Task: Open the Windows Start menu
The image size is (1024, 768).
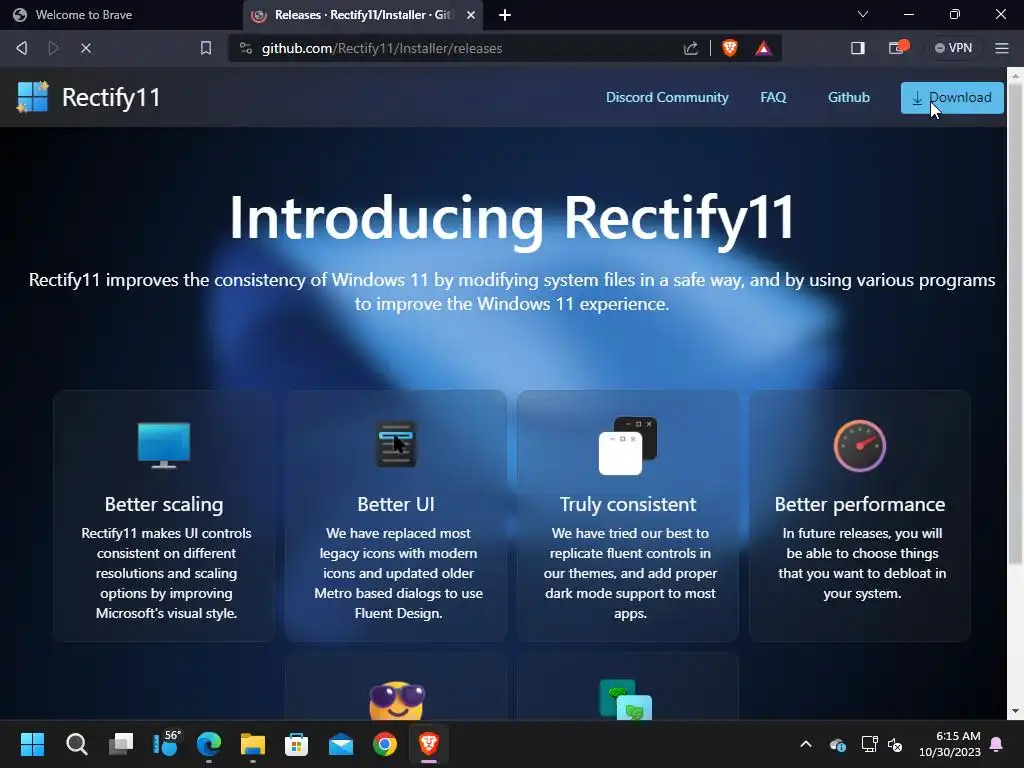Action: pyautogui.click(x=32, y=744)
